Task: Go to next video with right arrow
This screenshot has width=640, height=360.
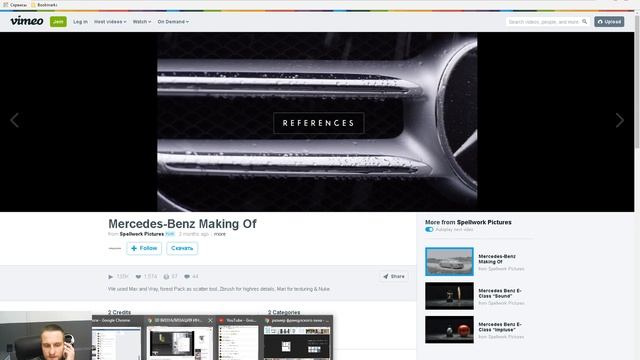Action: coord(620,120)
